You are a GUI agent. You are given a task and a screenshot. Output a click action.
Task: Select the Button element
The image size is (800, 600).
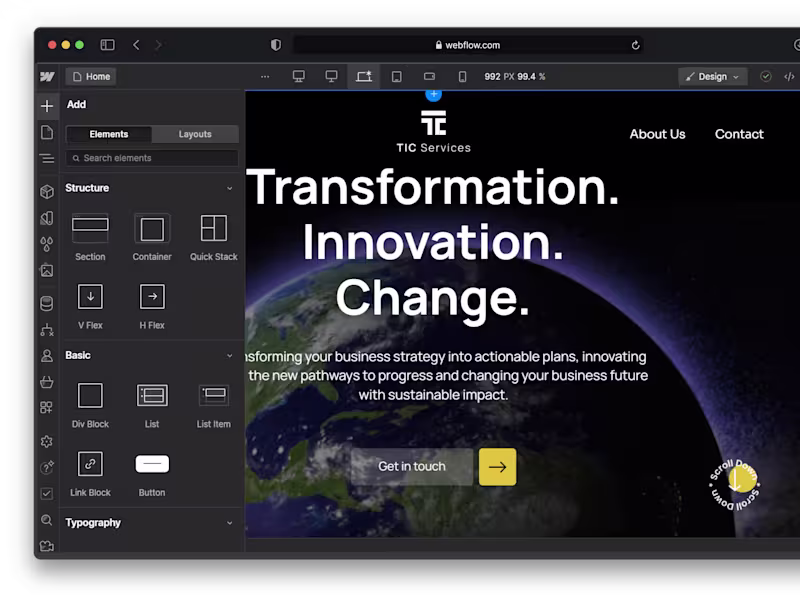[152, 474]
